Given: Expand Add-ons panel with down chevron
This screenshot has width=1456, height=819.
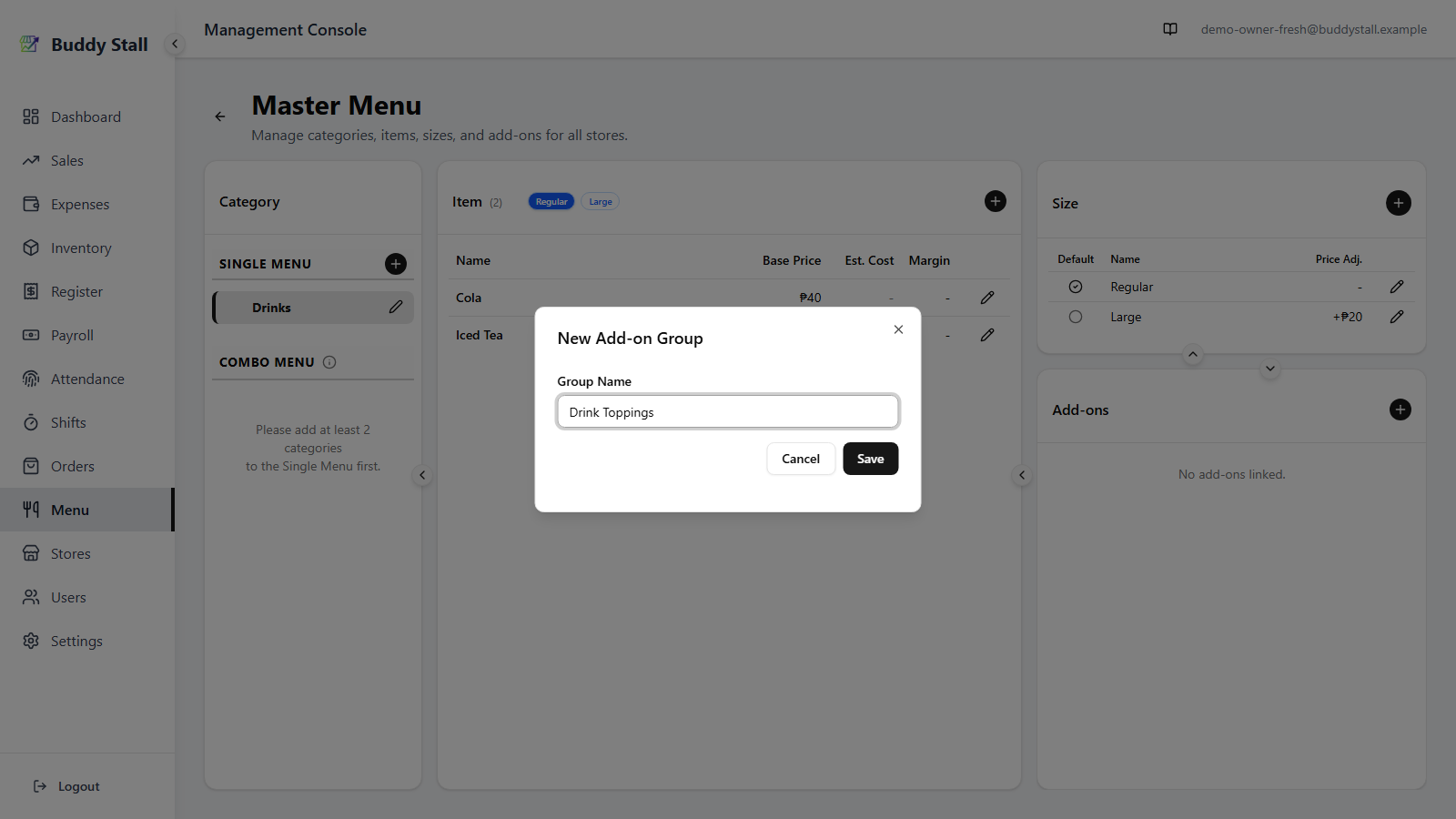Looking at the screenshot, I should tap(1270, 369).
